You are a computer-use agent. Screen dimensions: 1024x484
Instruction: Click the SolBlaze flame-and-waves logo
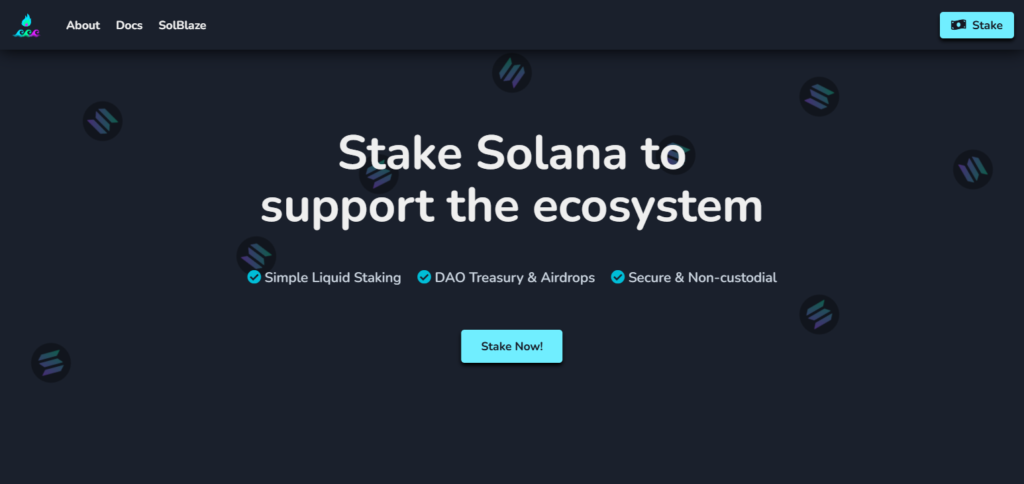pos(27,25)
